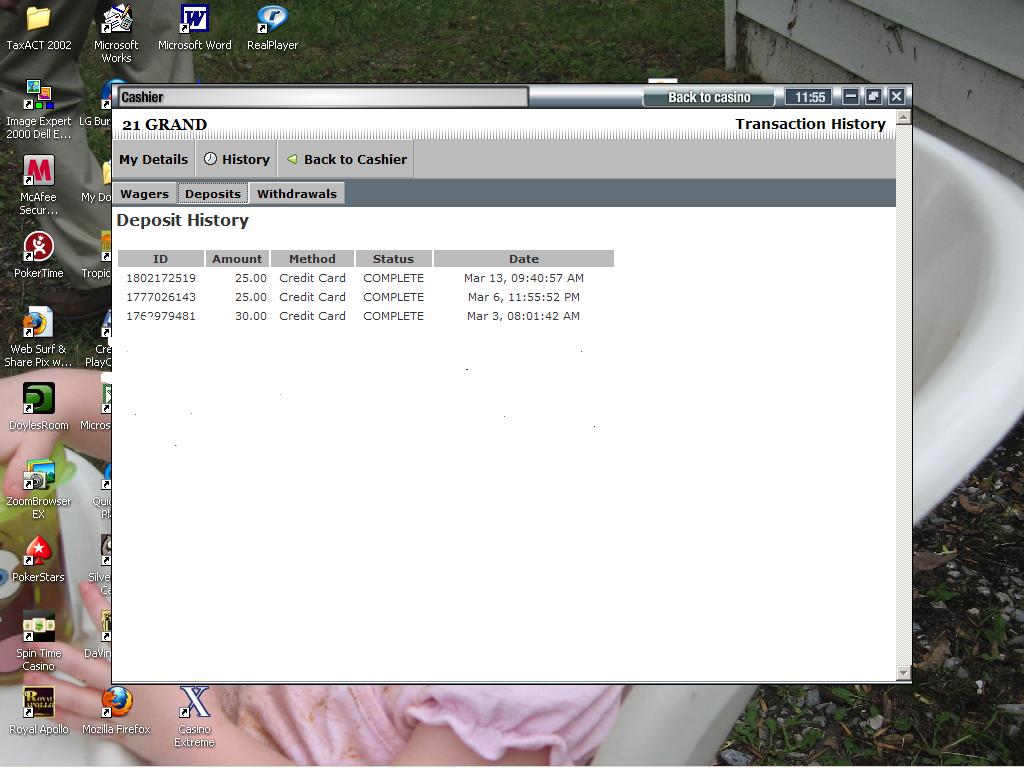Open My Details in cashier
Viewport: 1024px width, 768px height.
pos(153,159)
